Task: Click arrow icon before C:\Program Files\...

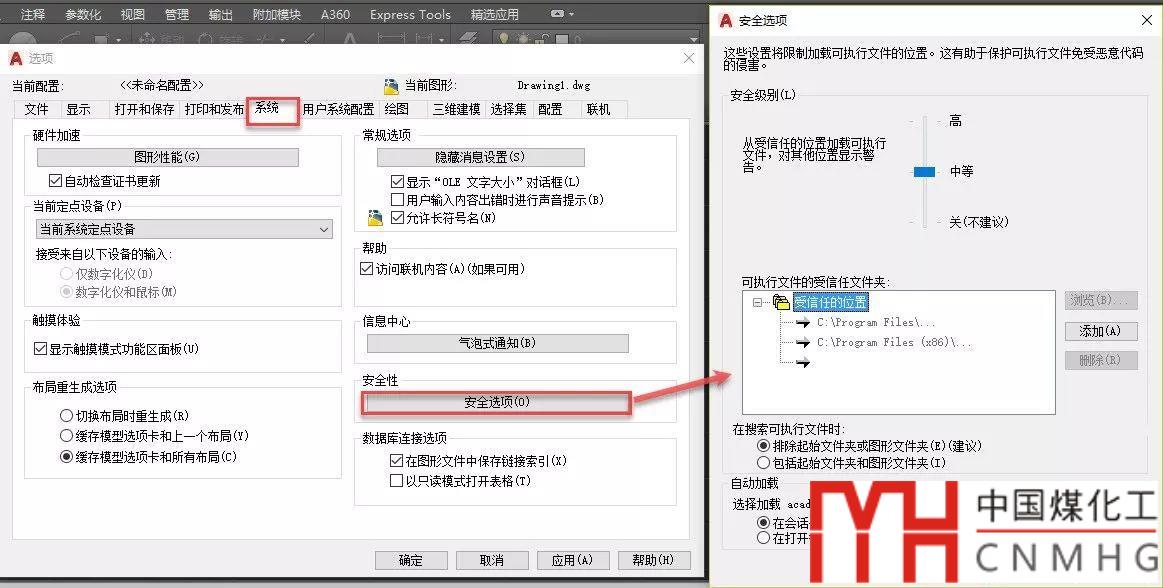Action: [x=803, y=323]
